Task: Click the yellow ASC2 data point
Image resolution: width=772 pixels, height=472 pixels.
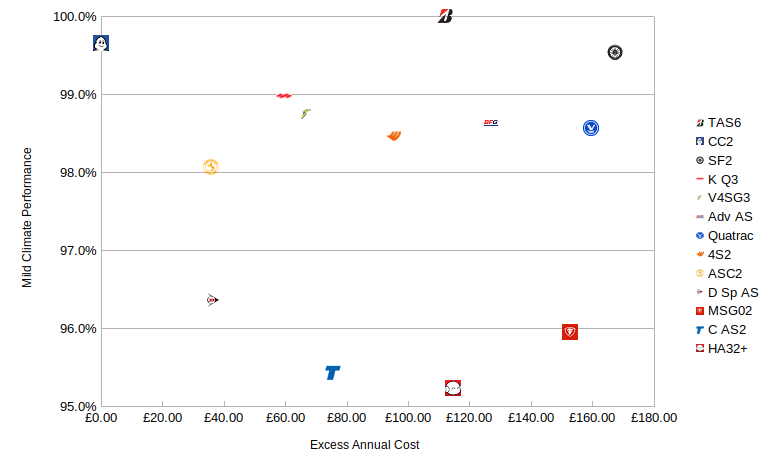Action: click(x=211, y=167)
